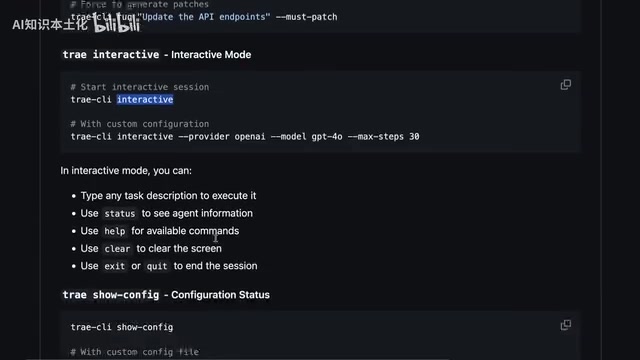Image resolution: width=640 pixels, height=360 pixels.
Task: Click the 'quit' inline code
Action: 157,266
